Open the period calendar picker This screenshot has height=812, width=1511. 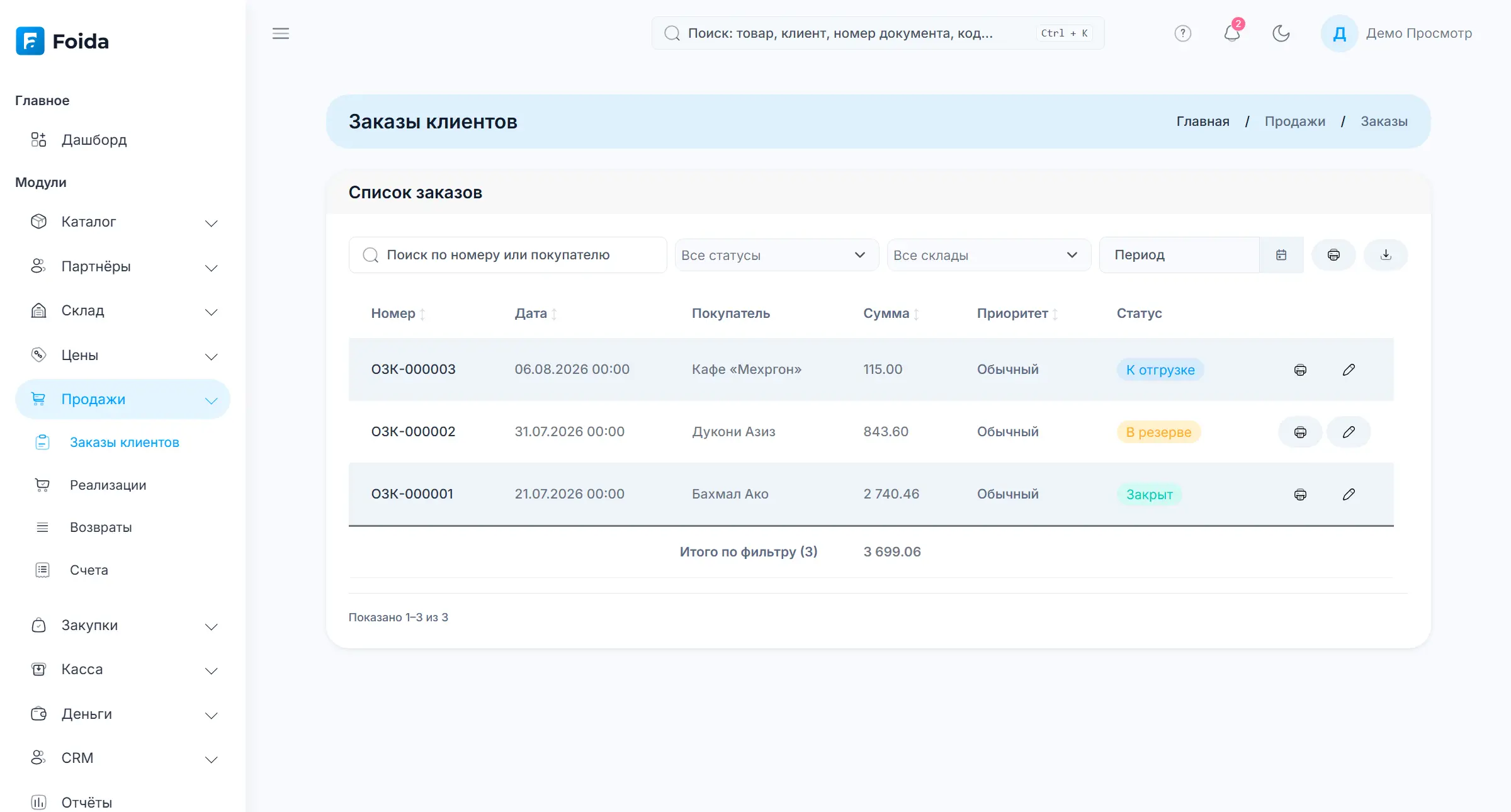[x=1281, y=255]
